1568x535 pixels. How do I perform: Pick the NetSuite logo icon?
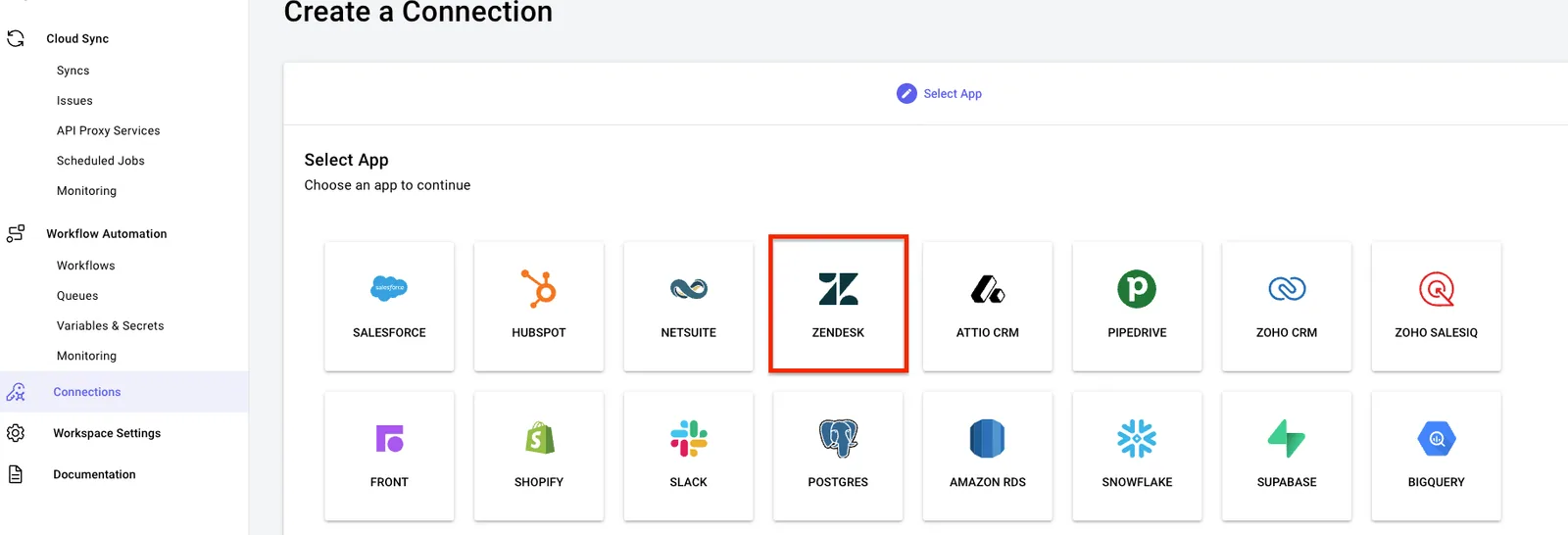click(689, 288)
